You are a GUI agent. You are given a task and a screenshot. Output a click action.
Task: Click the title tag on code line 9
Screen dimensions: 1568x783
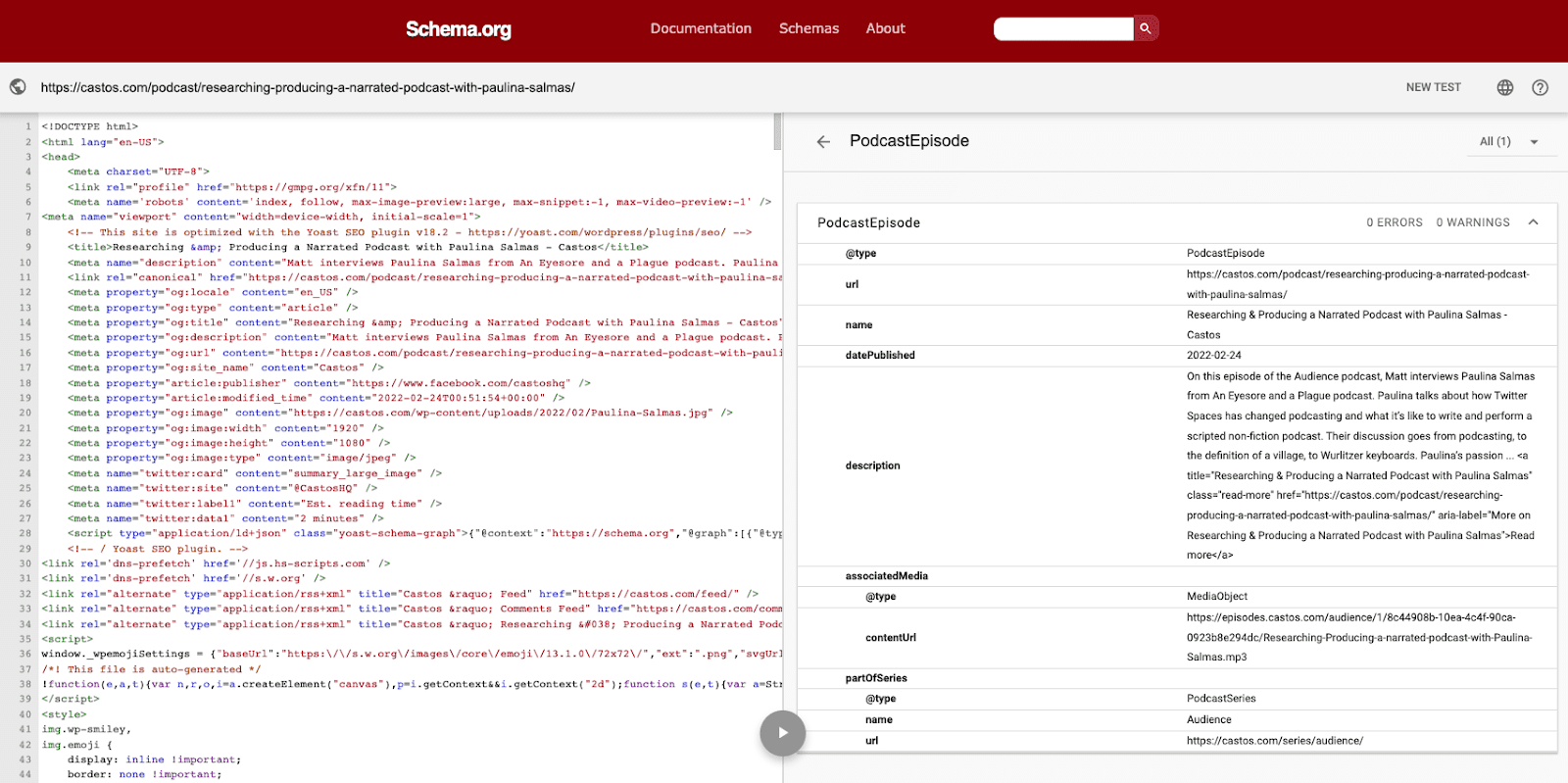tap(358, 247)
